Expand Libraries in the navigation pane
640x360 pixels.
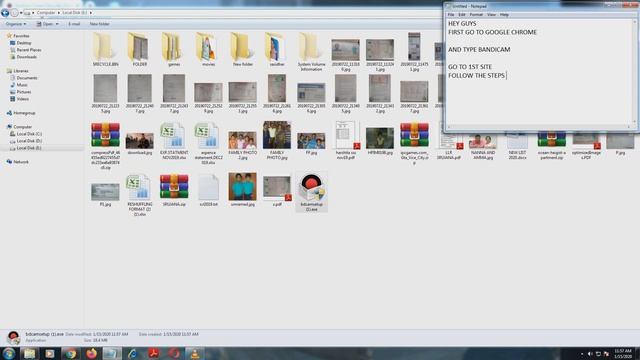(20, 71)
